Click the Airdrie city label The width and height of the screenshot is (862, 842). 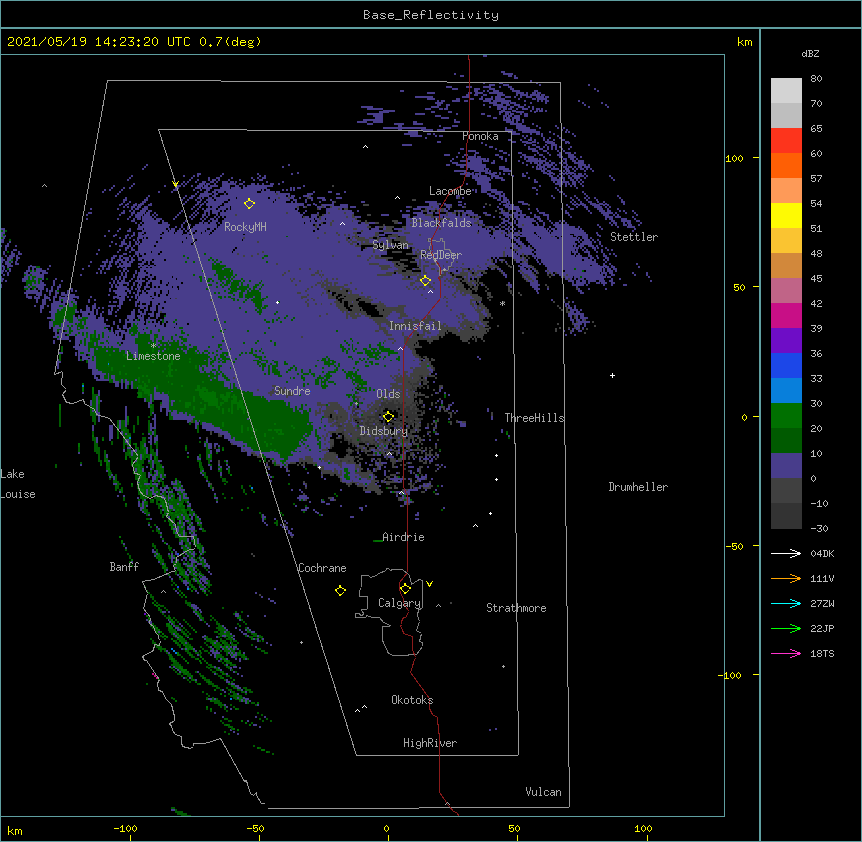(403, 537)
